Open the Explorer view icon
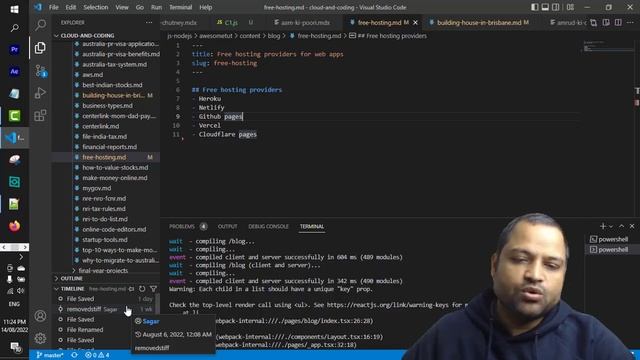Image resolution: width=640 pixels, height=360 pixels. click(40, 48)
